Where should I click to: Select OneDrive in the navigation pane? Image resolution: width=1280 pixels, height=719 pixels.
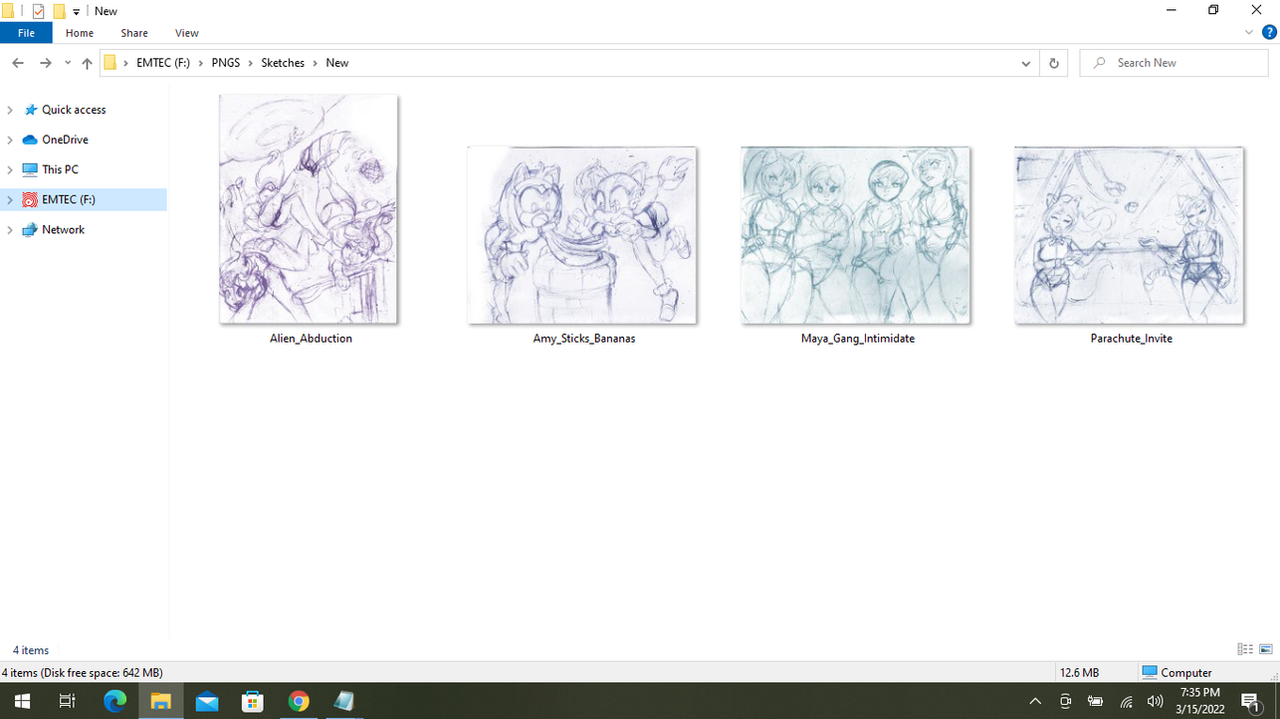point(65,140)
